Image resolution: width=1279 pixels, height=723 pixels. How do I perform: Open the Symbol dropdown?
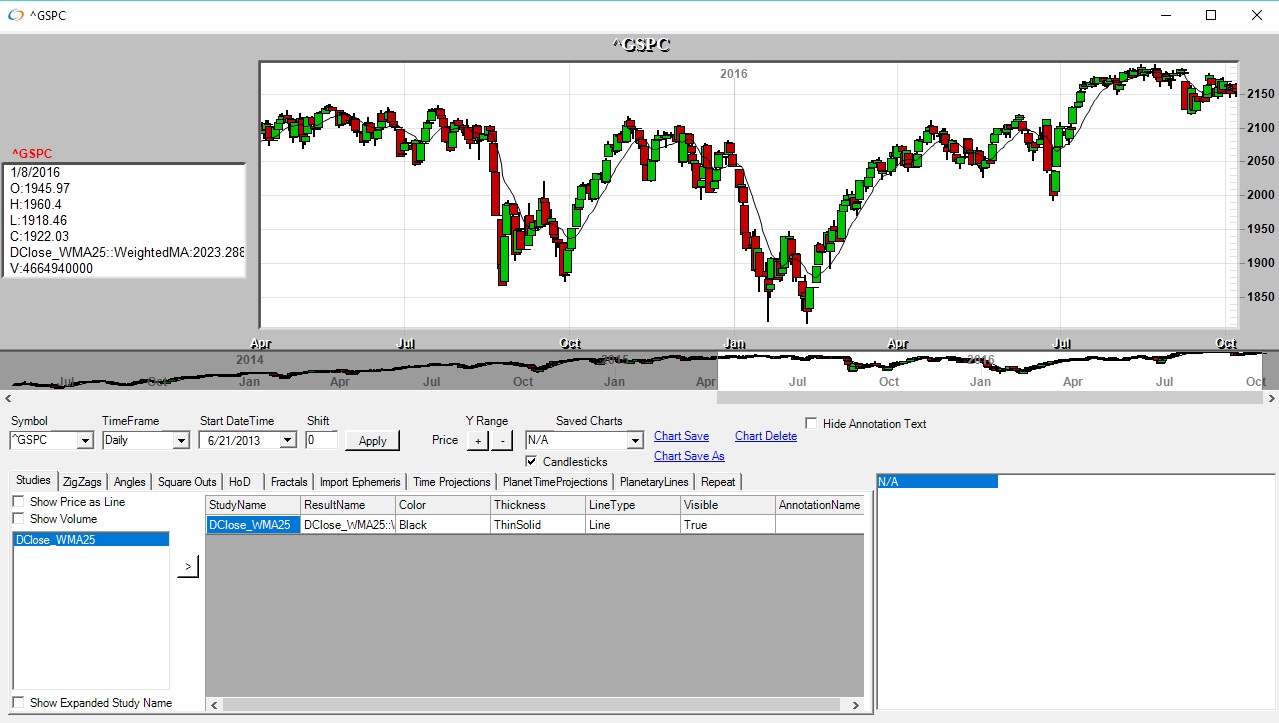(85, 441)
